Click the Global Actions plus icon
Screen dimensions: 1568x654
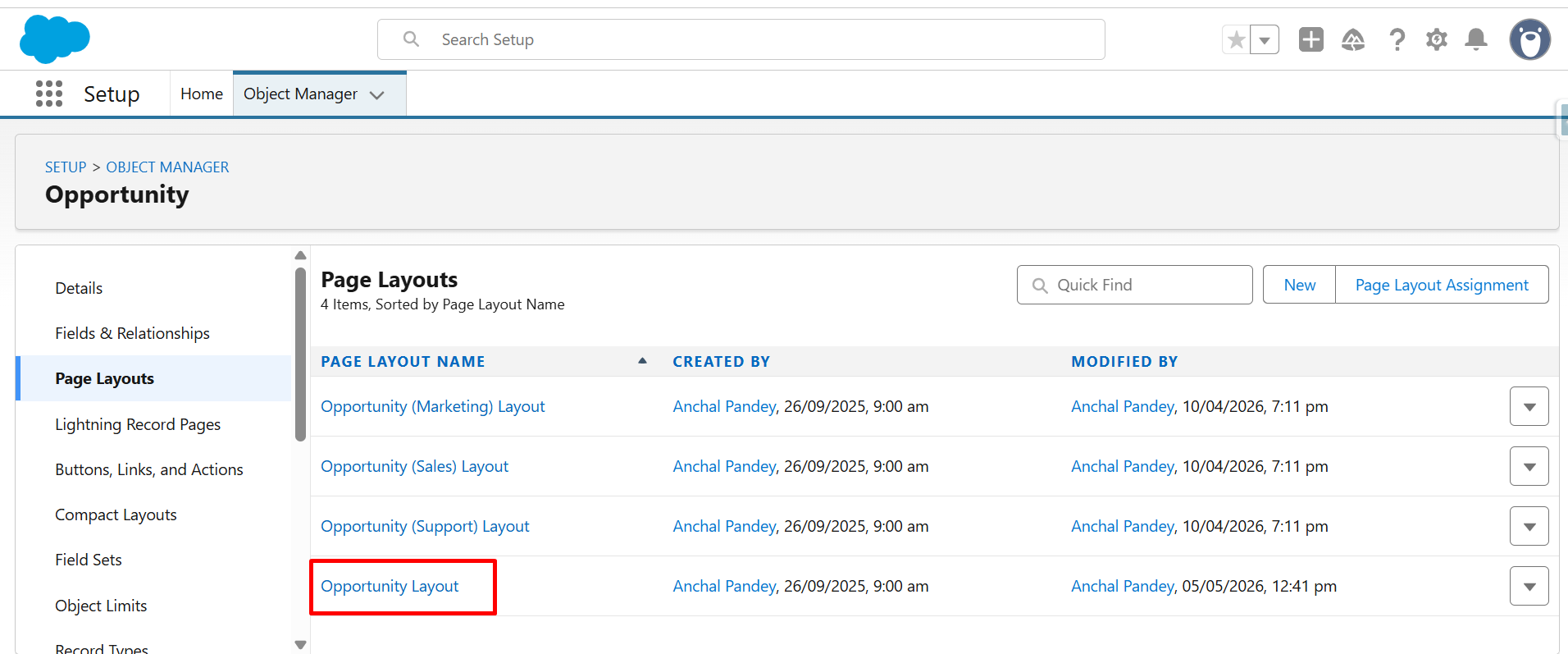[x=1311, y=39]
